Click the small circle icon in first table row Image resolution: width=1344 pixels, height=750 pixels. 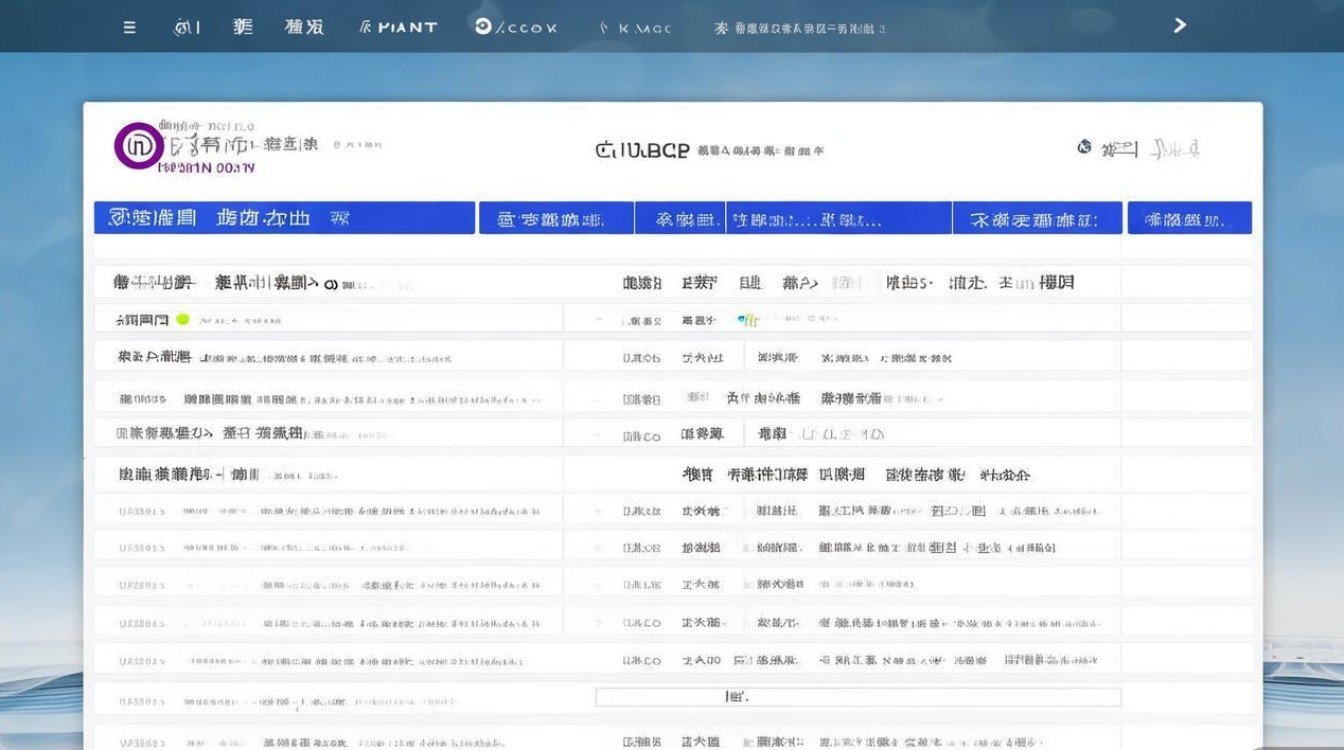coord(331,284)
